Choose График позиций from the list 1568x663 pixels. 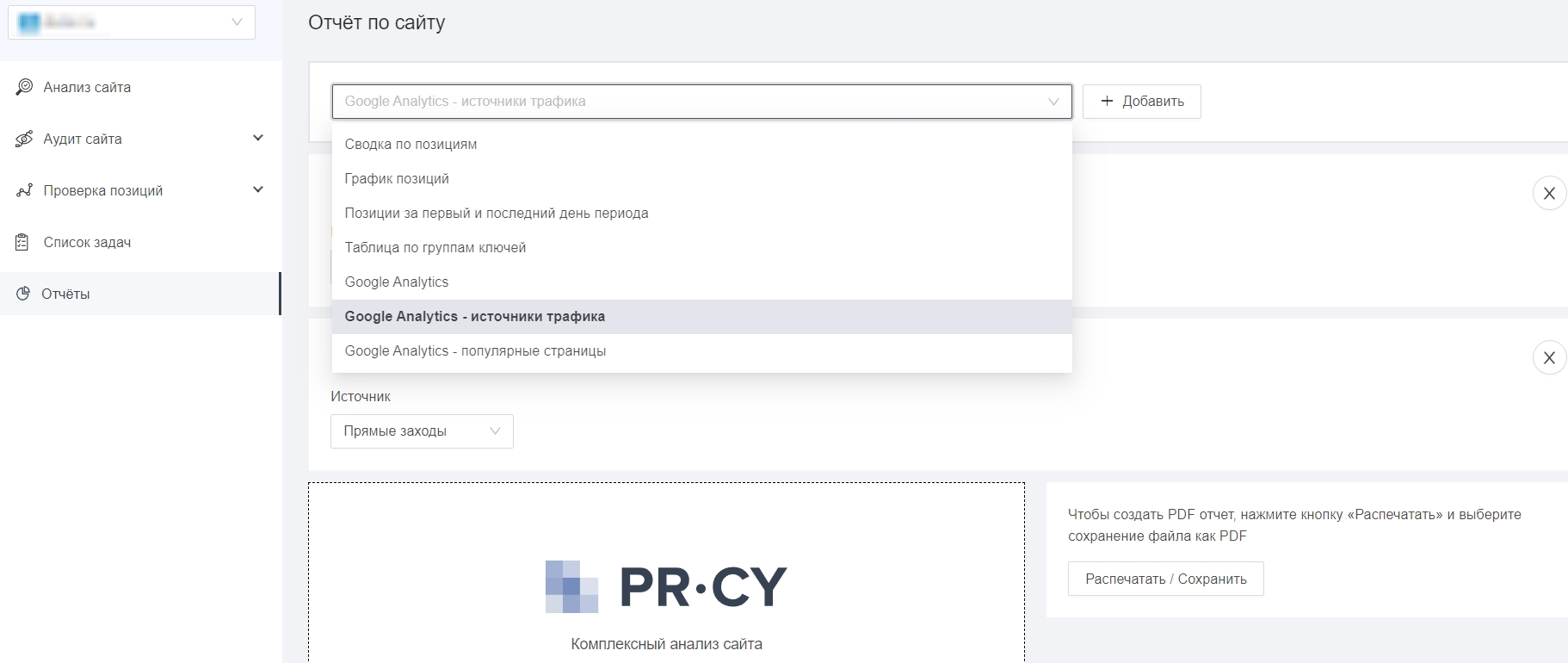pyautogui.click(x=397, y=178)
